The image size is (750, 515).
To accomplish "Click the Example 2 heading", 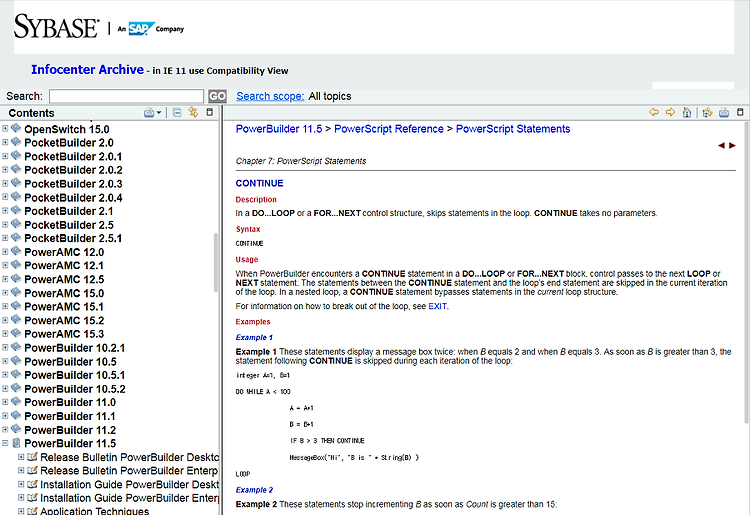I will (x=254, y=490).
